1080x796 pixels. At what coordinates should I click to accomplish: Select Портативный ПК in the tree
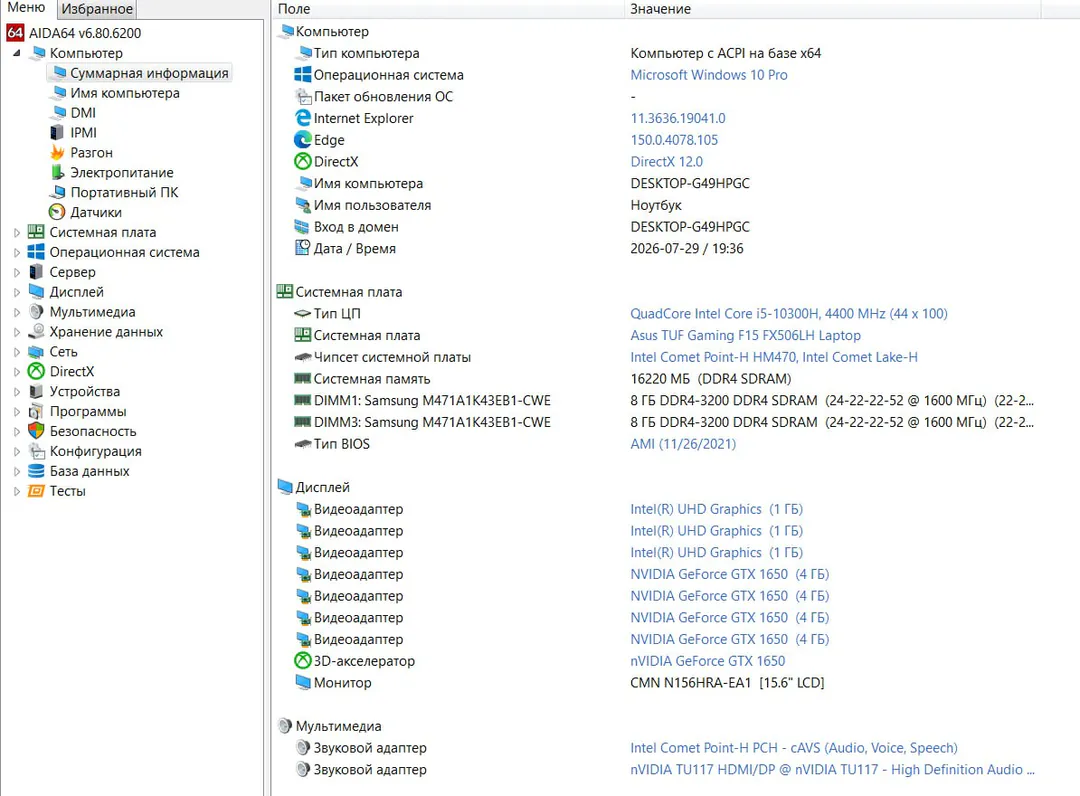click(124, 192)
